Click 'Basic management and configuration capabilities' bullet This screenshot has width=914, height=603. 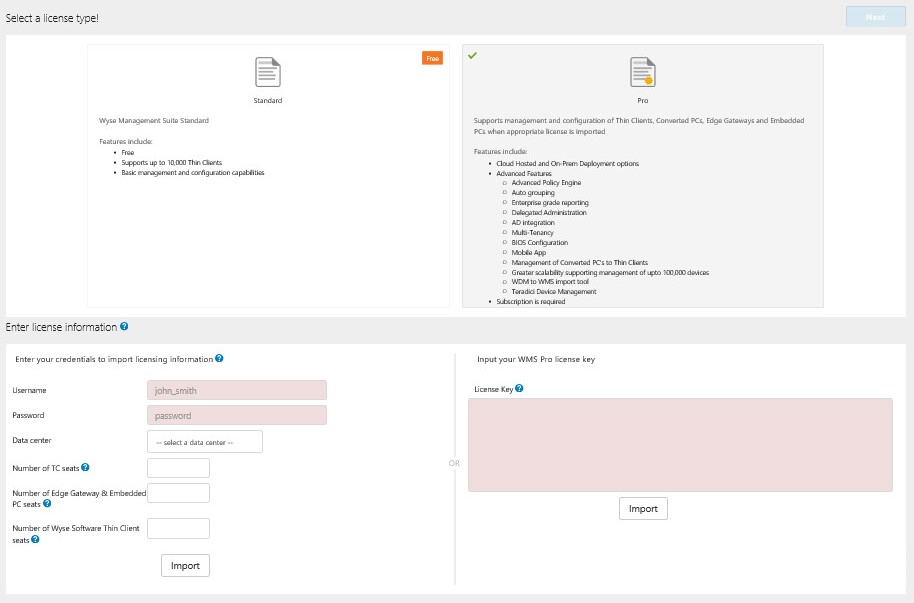[193, 173]
